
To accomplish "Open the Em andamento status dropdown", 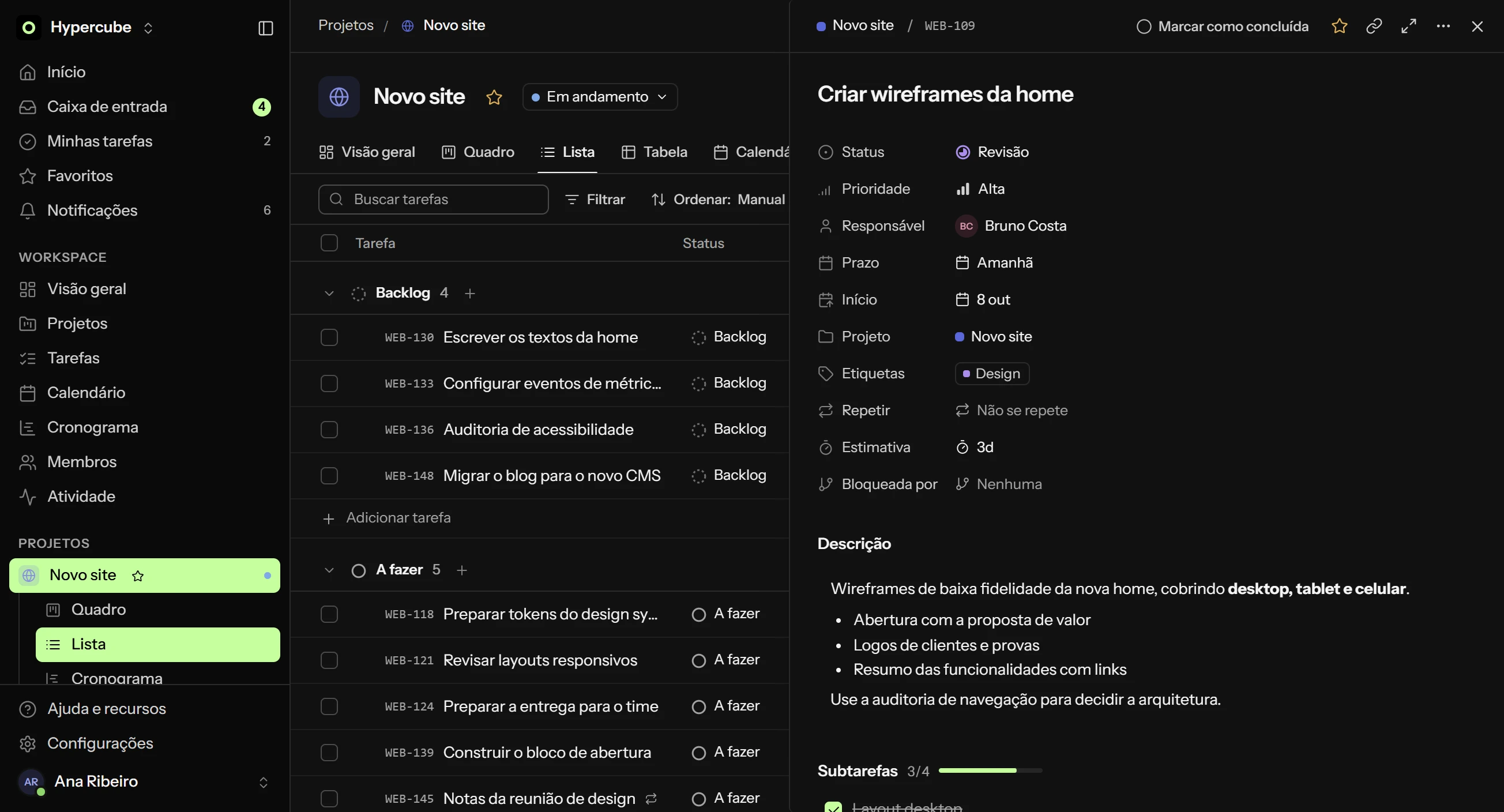I will point(600,97).
